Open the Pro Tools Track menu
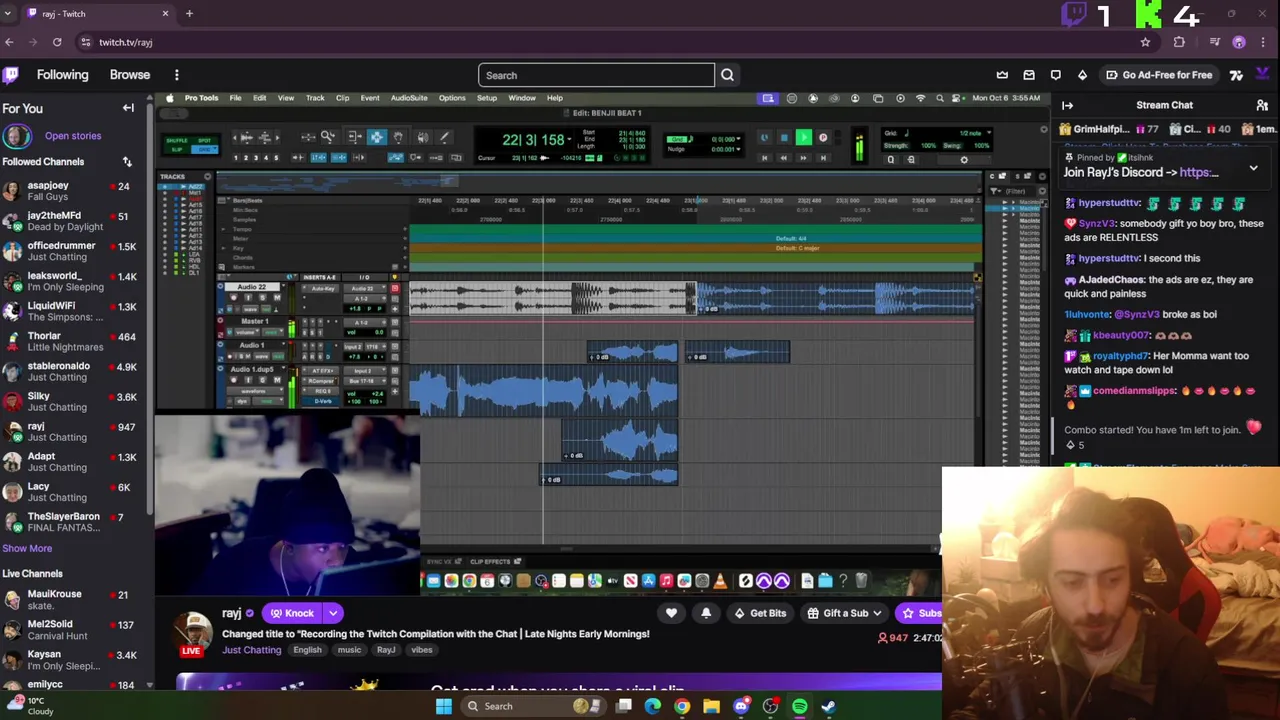The width and height of the screenshot is (1280, 720). point(315,98)
